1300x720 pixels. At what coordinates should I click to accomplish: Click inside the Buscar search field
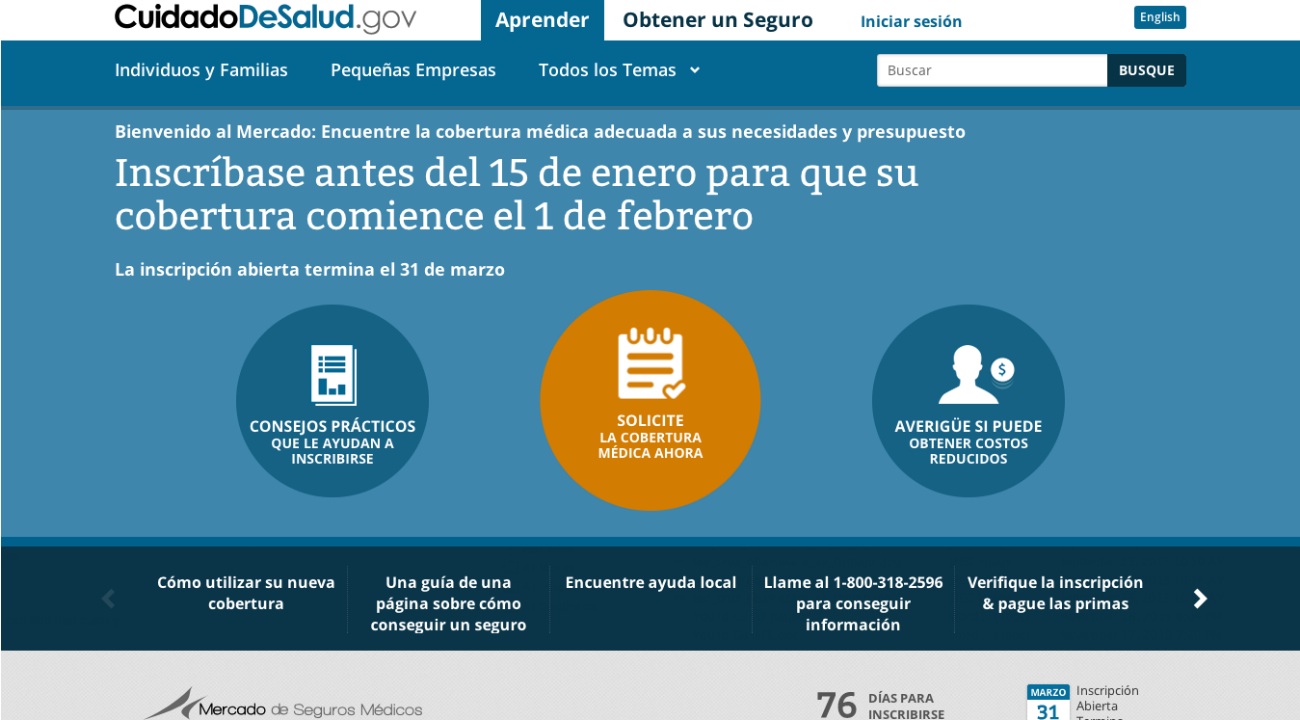[991, 70]
